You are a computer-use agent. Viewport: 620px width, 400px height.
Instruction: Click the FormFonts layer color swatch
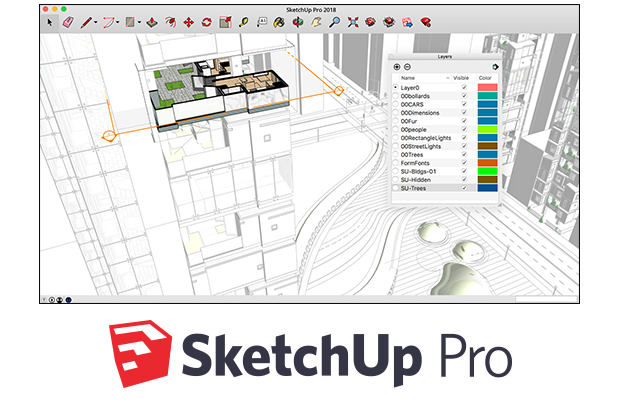tap(486, 163)
